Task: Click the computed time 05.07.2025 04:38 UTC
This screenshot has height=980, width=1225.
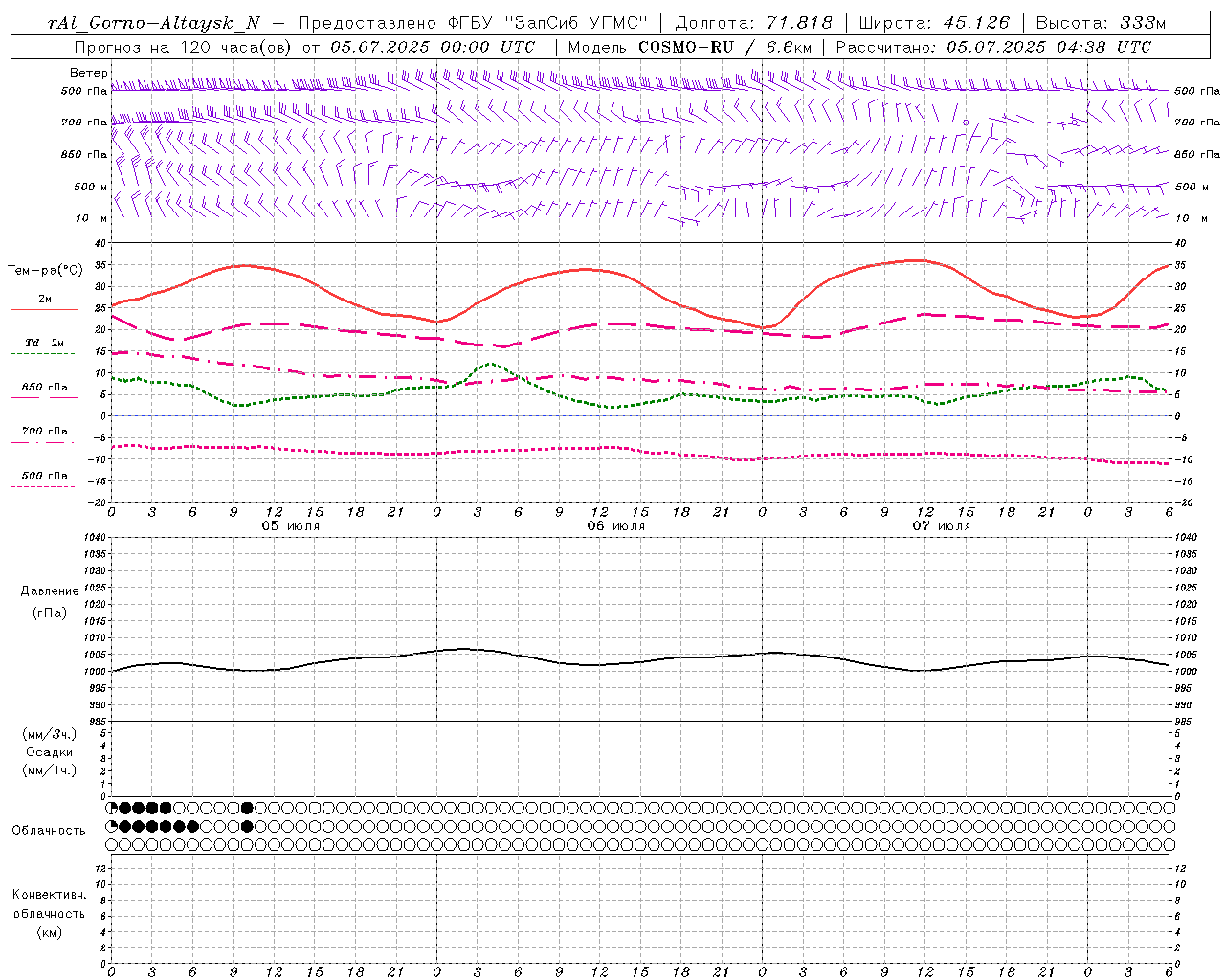Action: point(1049,47)
